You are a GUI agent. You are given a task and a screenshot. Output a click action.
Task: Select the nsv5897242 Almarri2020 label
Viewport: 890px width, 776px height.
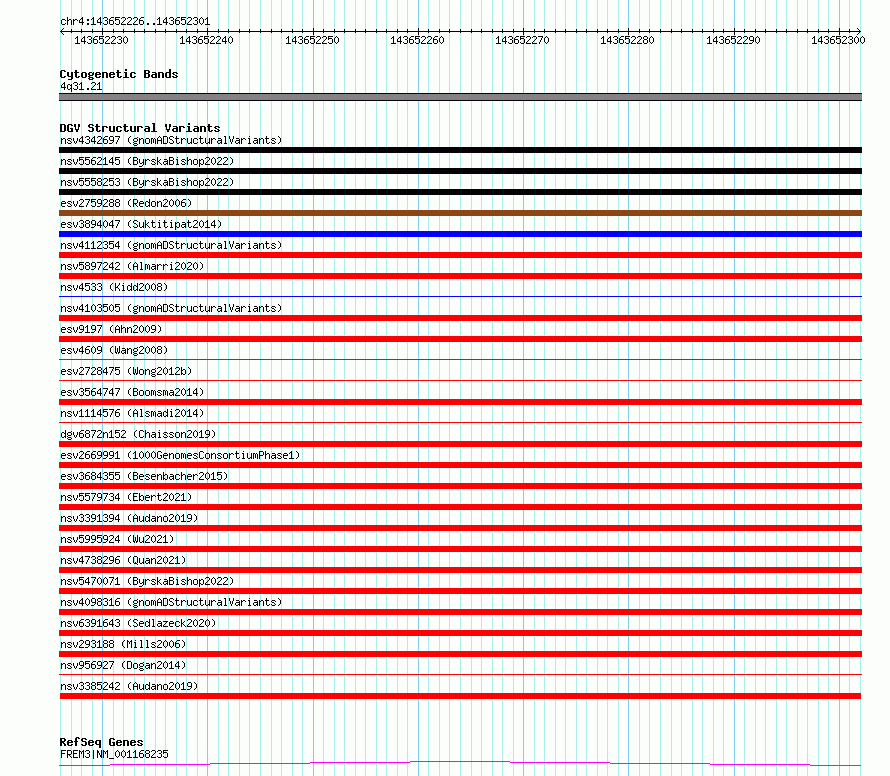(132, 266)
